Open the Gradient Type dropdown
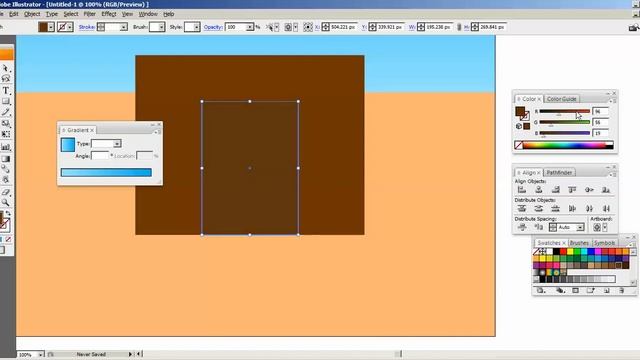 (x=117, y=144)
